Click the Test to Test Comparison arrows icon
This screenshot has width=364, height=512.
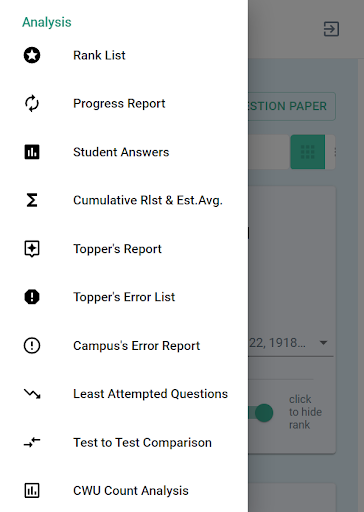point(32,442)
